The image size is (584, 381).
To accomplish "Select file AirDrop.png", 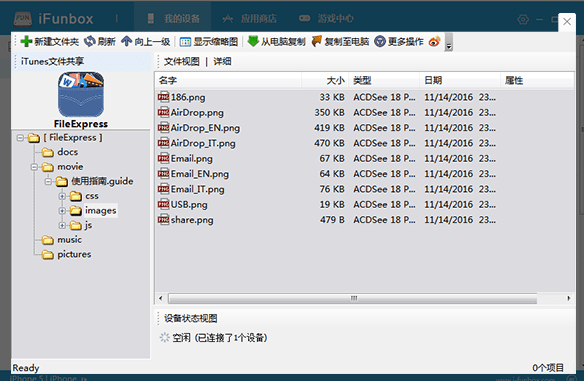I will point(197,112).
